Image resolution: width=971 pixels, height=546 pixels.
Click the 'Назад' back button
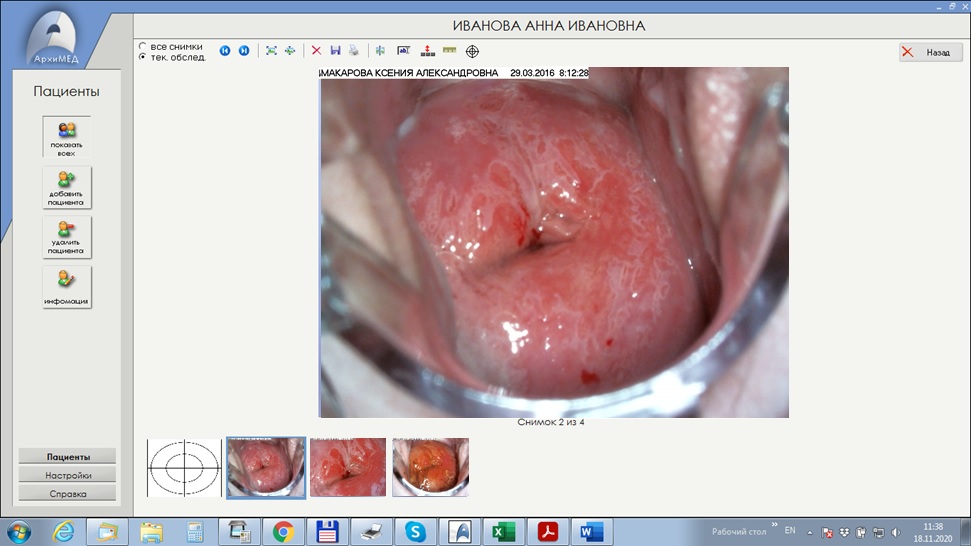pyautogui.click(x=930, y=52)
